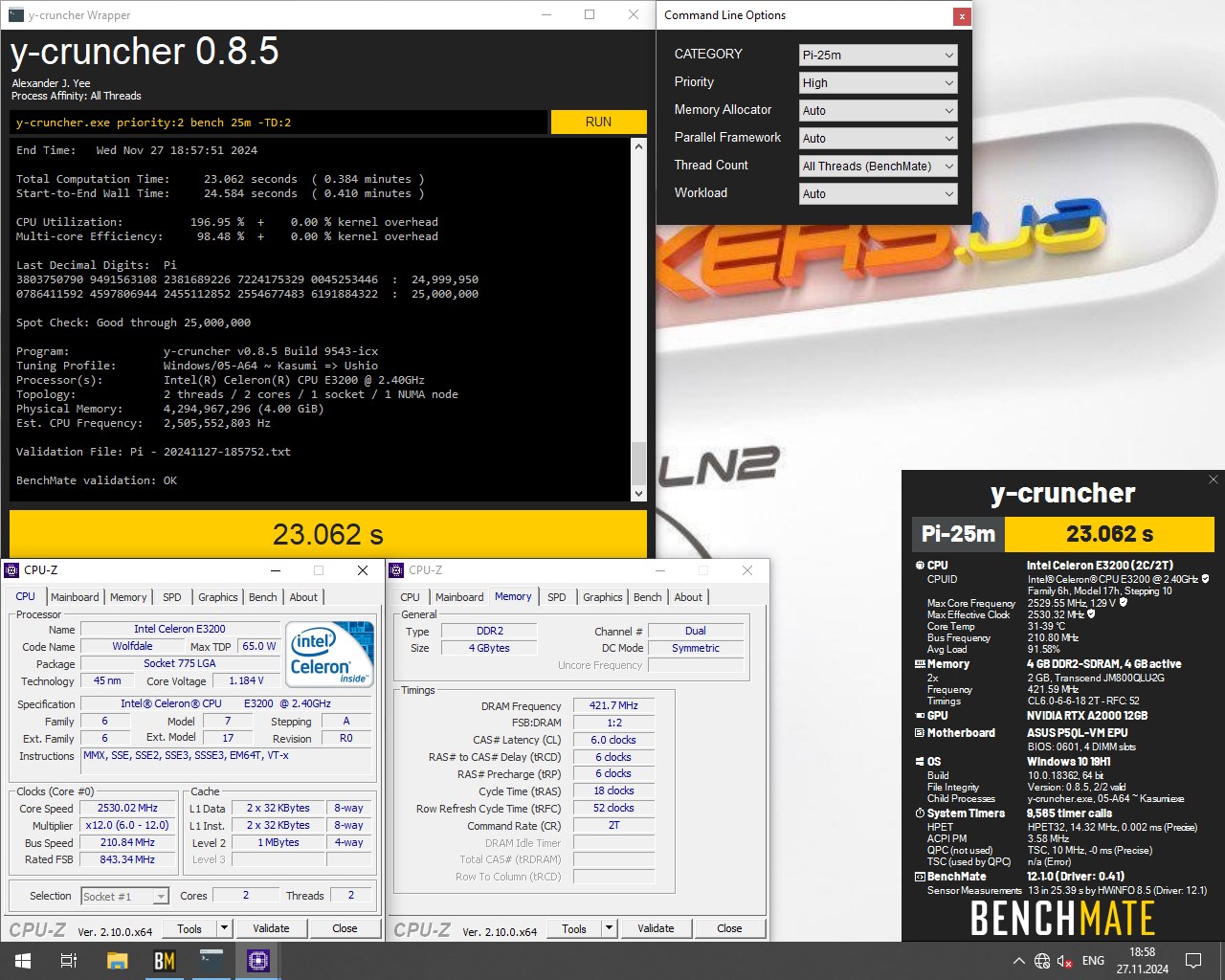Close the Command Line Options window
The width and height of the screenshot is (1225, 980).
point(961,16)
